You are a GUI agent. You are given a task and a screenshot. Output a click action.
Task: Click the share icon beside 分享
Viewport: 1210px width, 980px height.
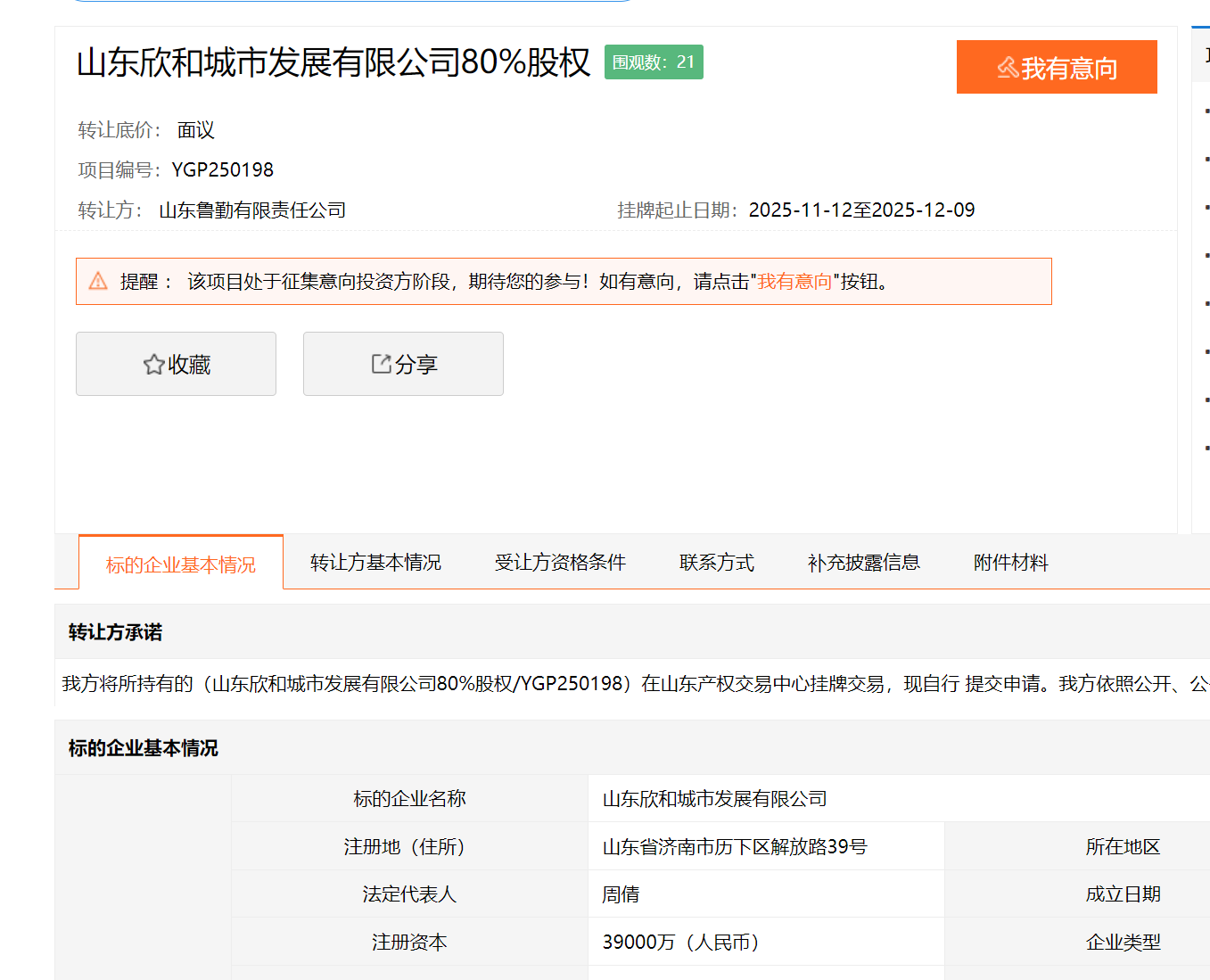381,364
